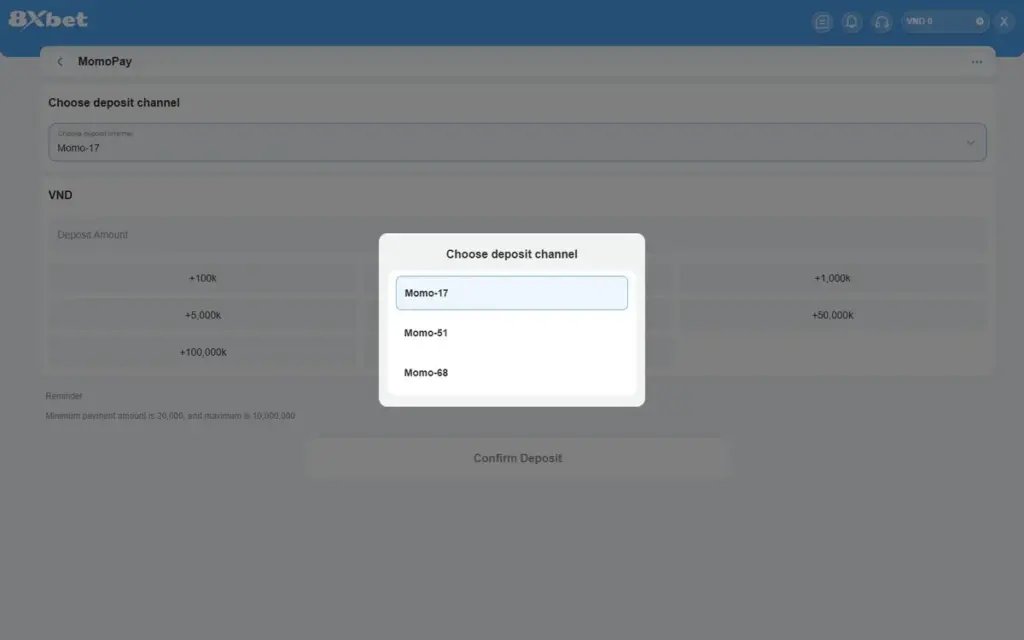Click the 8Xbet logo in the header

[x=48, y=20]
